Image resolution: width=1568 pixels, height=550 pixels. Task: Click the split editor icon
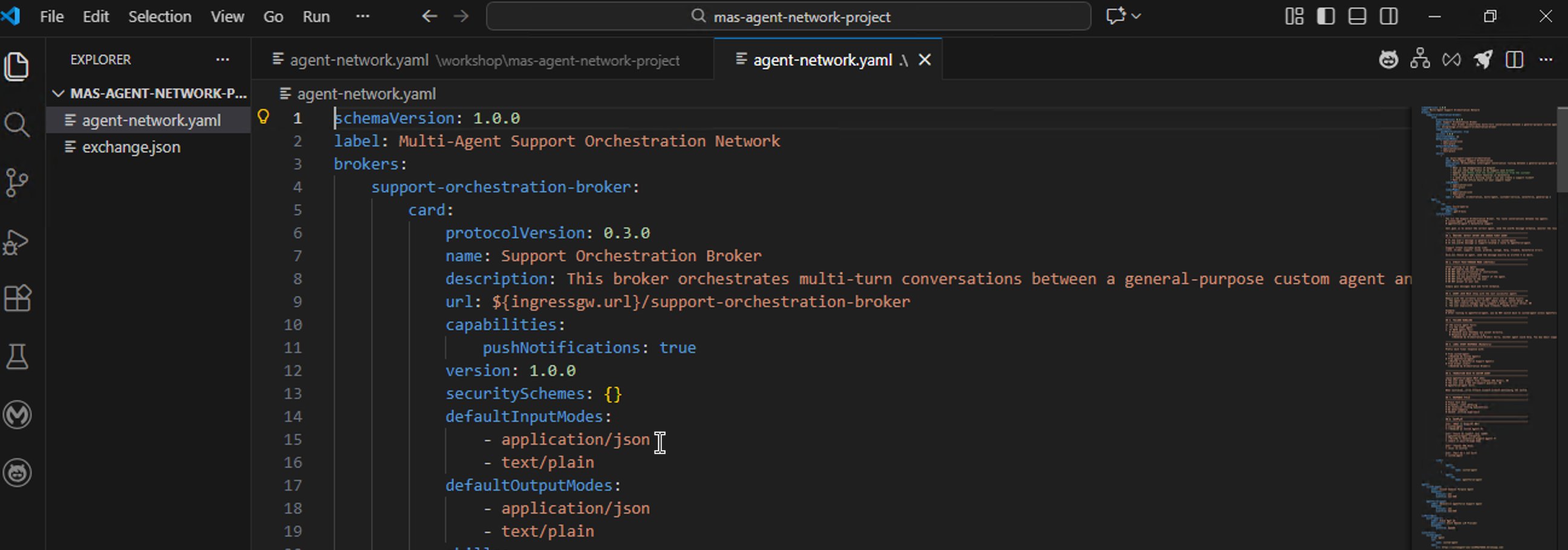[1514, 59]
